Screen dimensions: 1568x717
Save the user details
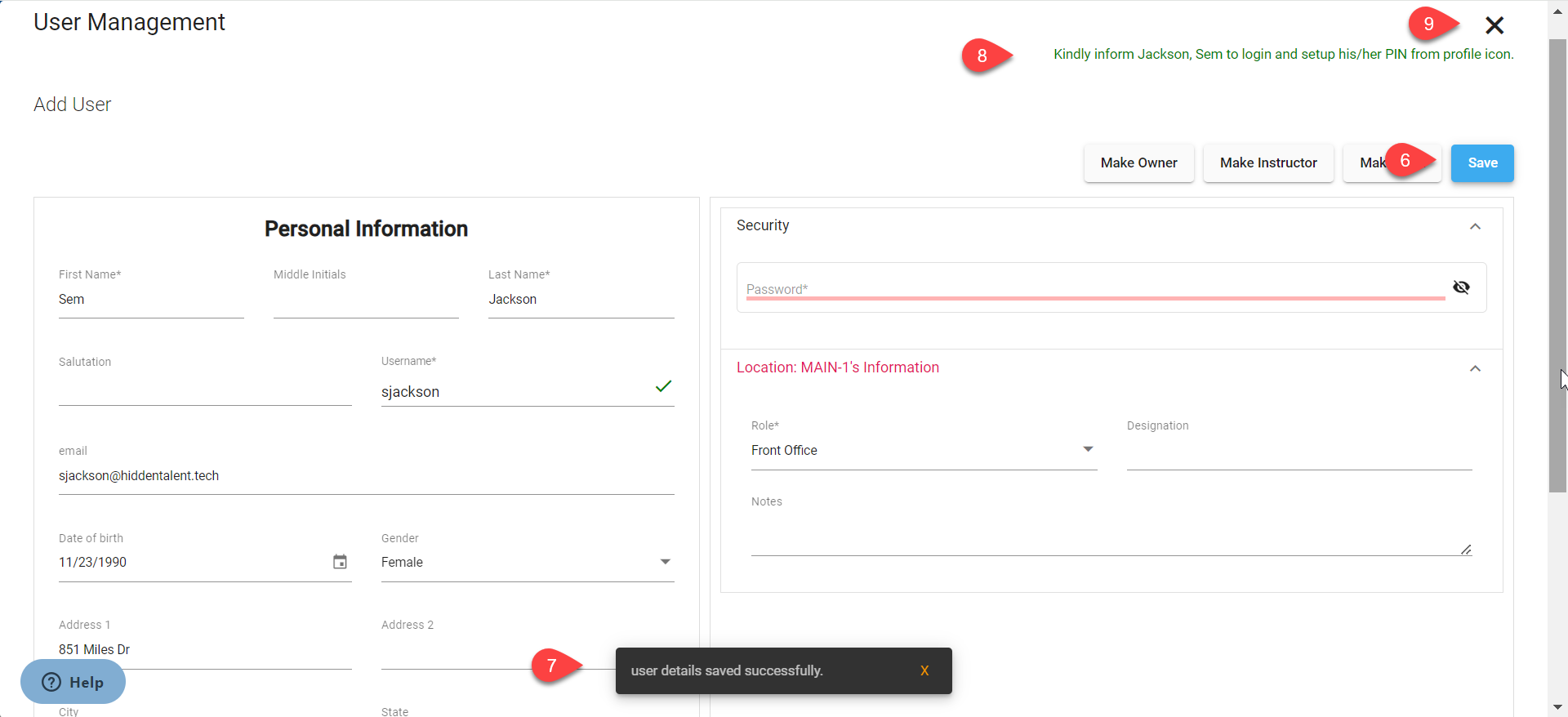click(x=1481, y=163)
